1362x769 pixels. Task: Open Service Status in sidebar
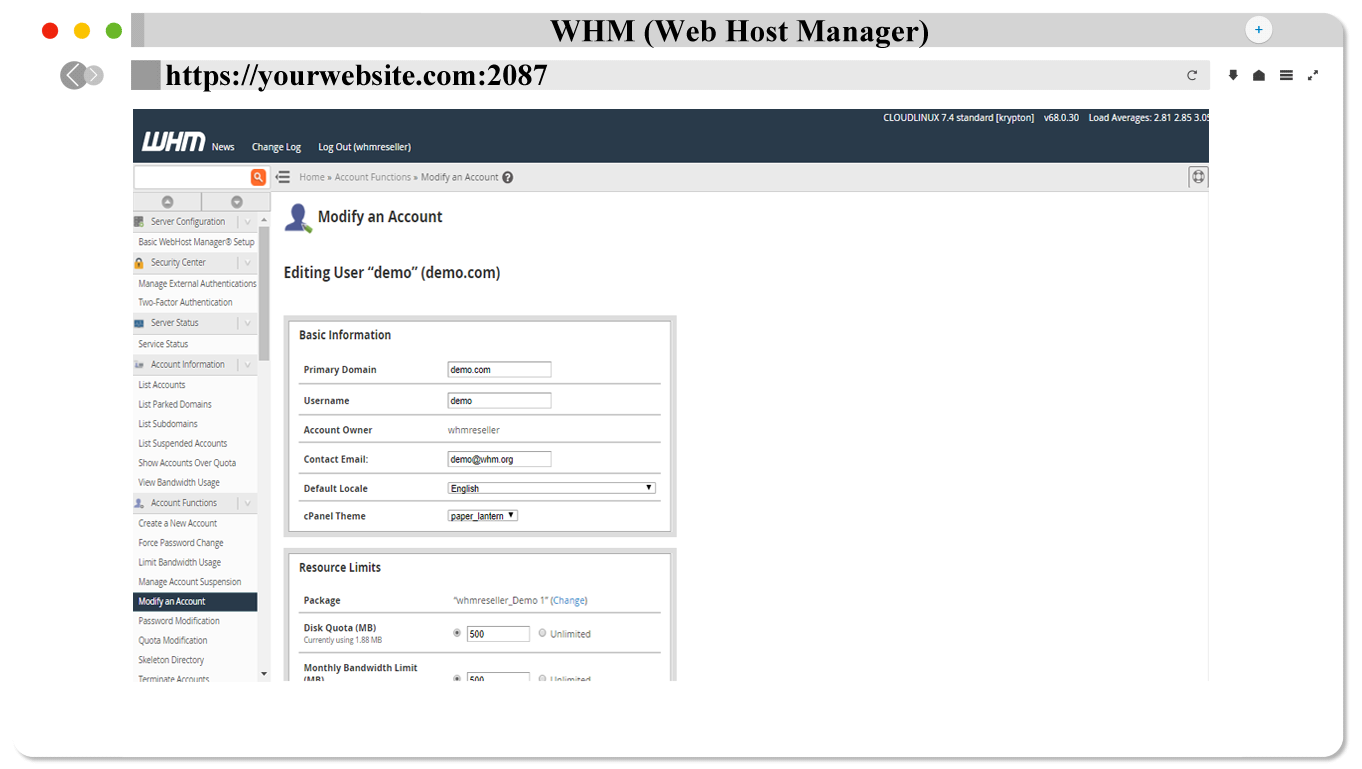[163, 344]
